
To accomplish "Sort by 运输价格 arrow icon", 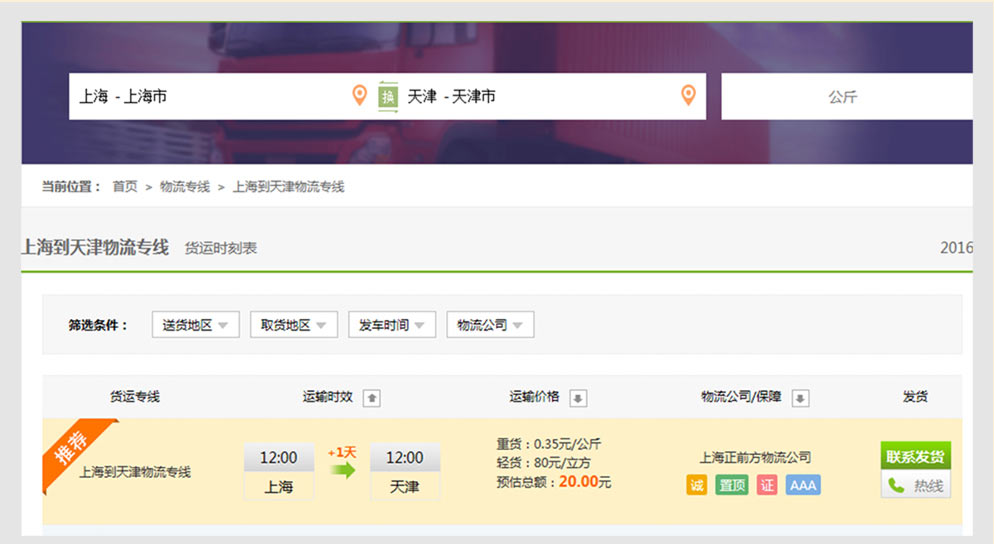I will 578,398.
